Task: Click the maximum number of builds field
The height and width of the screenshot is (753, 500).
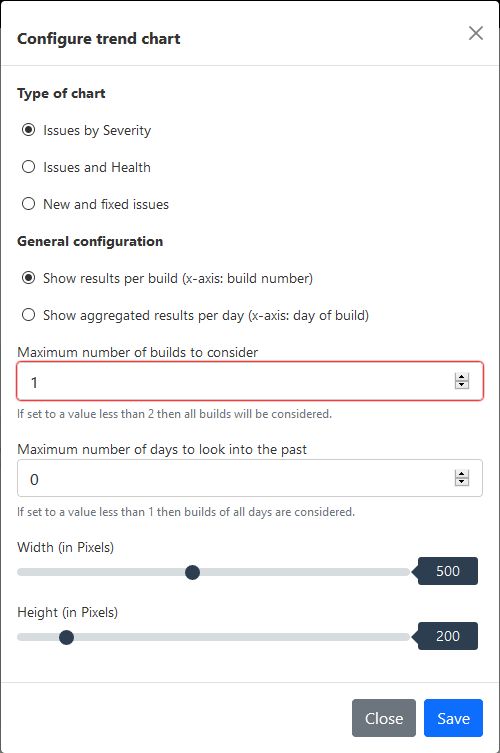Action: [x=250, y=381]
